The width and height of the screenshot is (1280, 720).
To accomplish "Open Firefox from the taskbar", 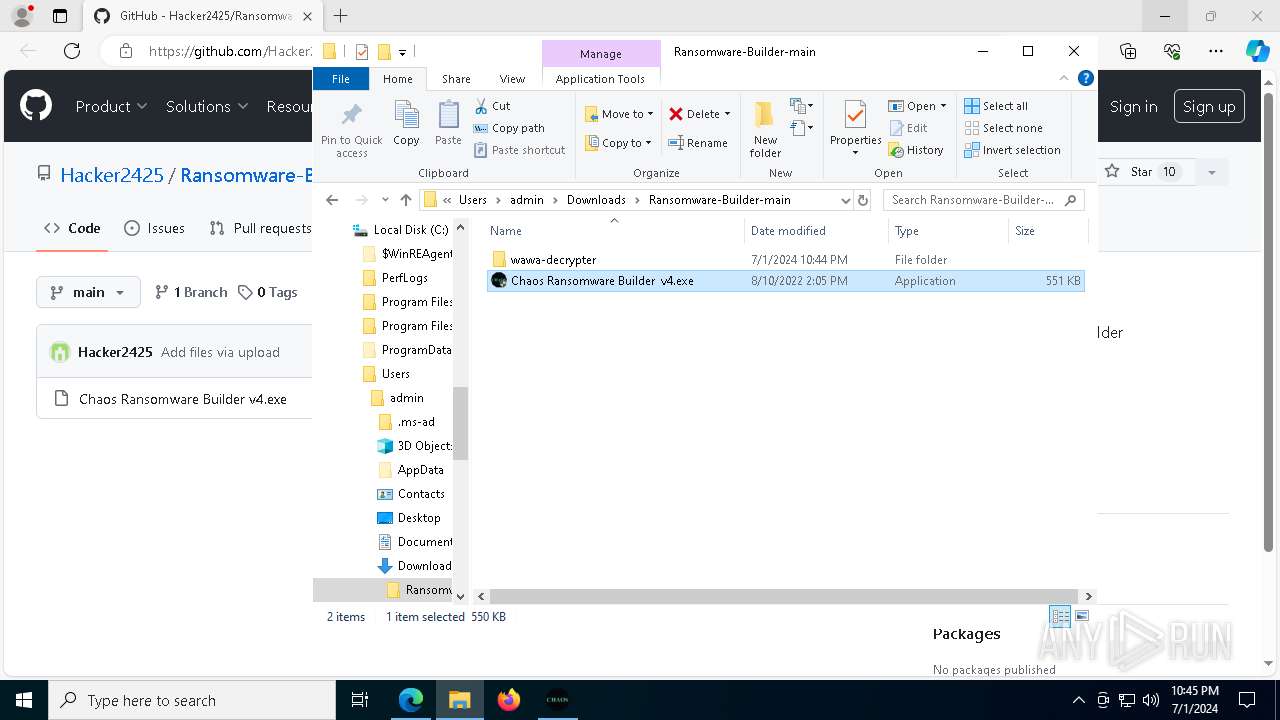I will tap(509, 700).
